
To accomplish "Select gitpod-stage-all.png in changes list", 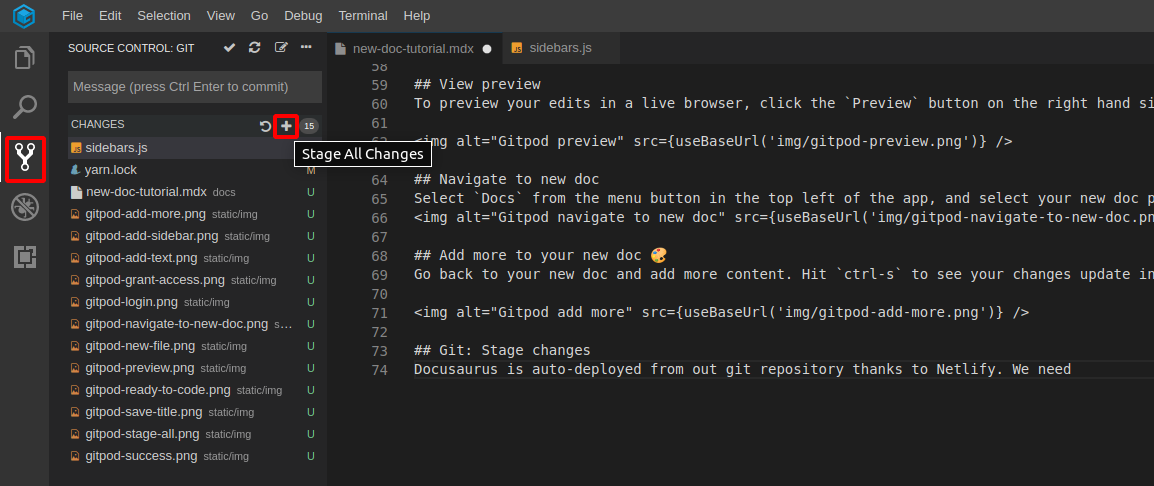I will point(141,434).
